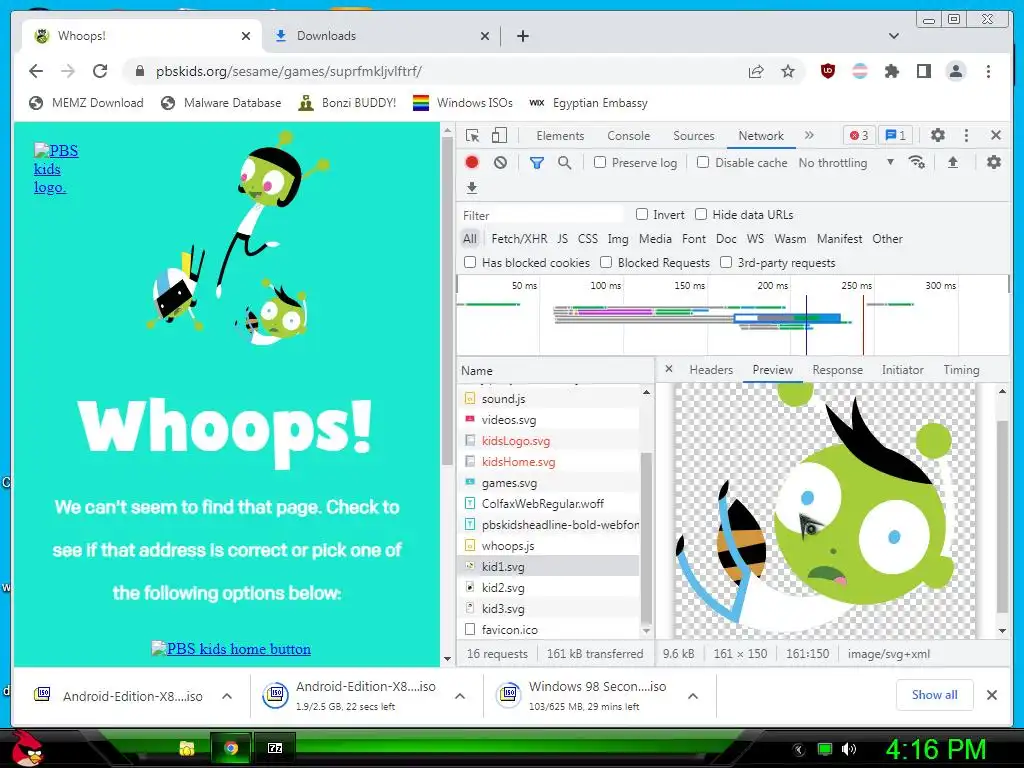Open the No throttling dropdown
1024x768 pixels.
coord(846,163)
